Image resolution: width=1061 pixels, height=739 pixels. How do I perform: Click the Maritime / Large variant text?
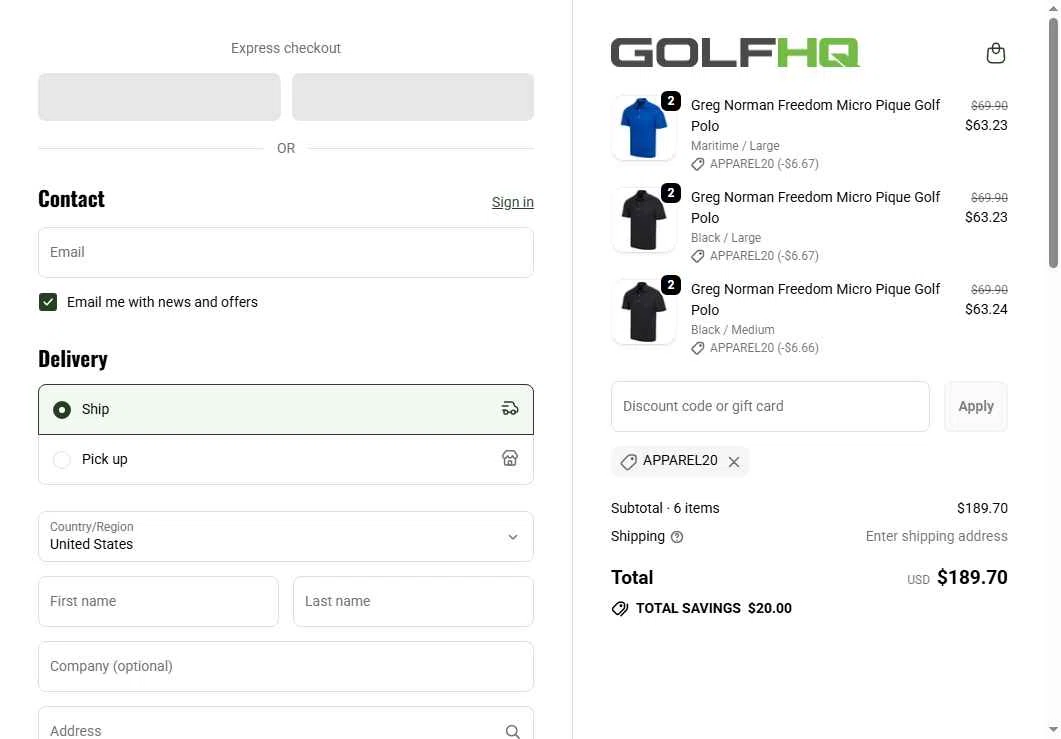coord(735,145)
